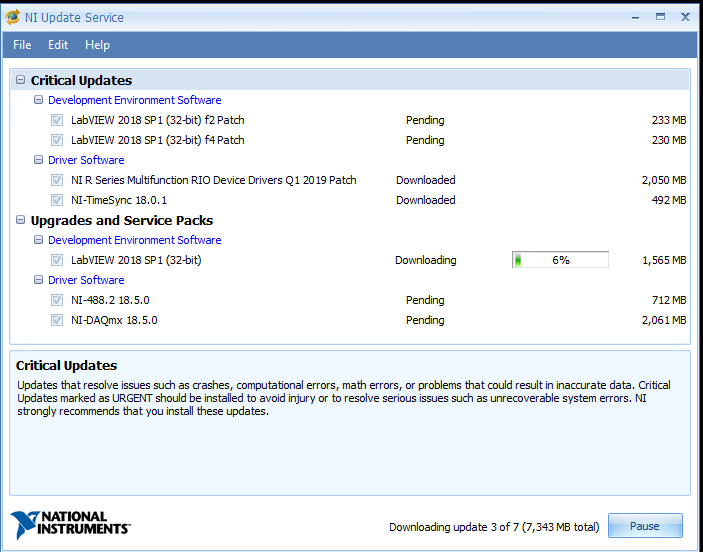This screenshot has width=703, height=552.
Task: Select the NI-DAQmx 18.5.0 row
Action: [x=350, y=320]
